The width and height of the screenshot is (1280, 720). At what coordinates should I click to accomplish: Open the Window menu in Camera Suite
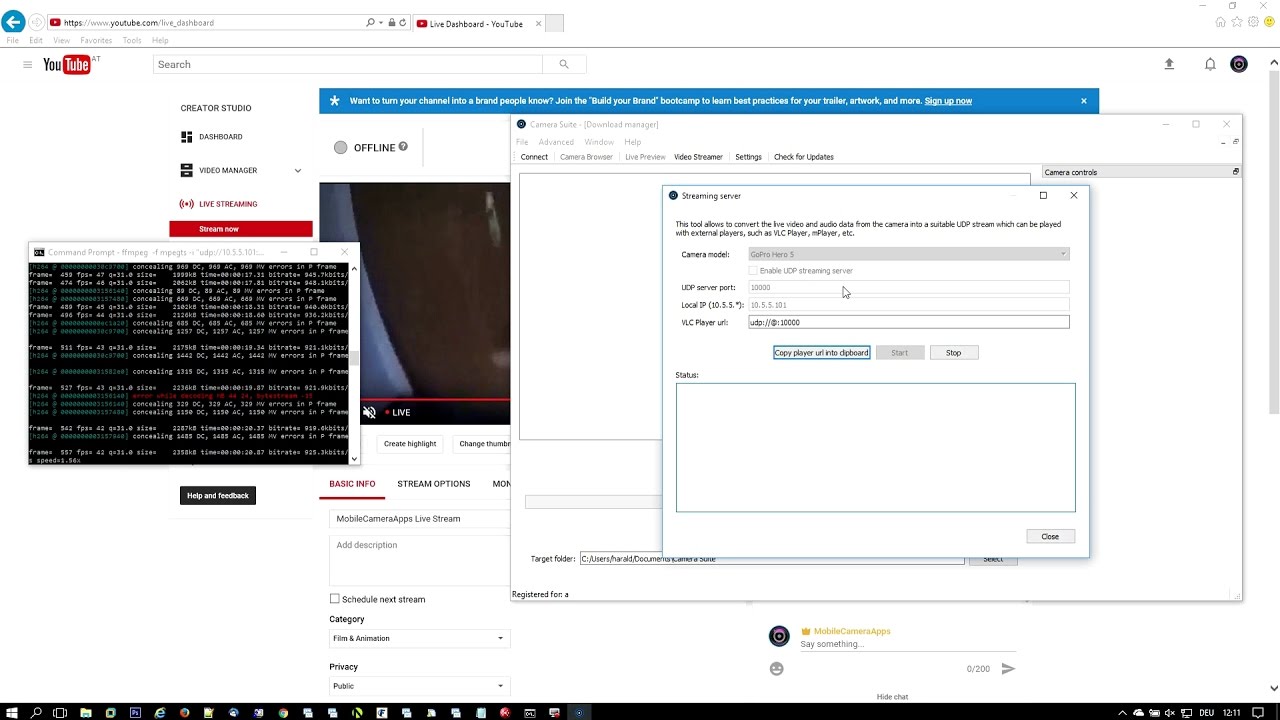tap(599, 142)
